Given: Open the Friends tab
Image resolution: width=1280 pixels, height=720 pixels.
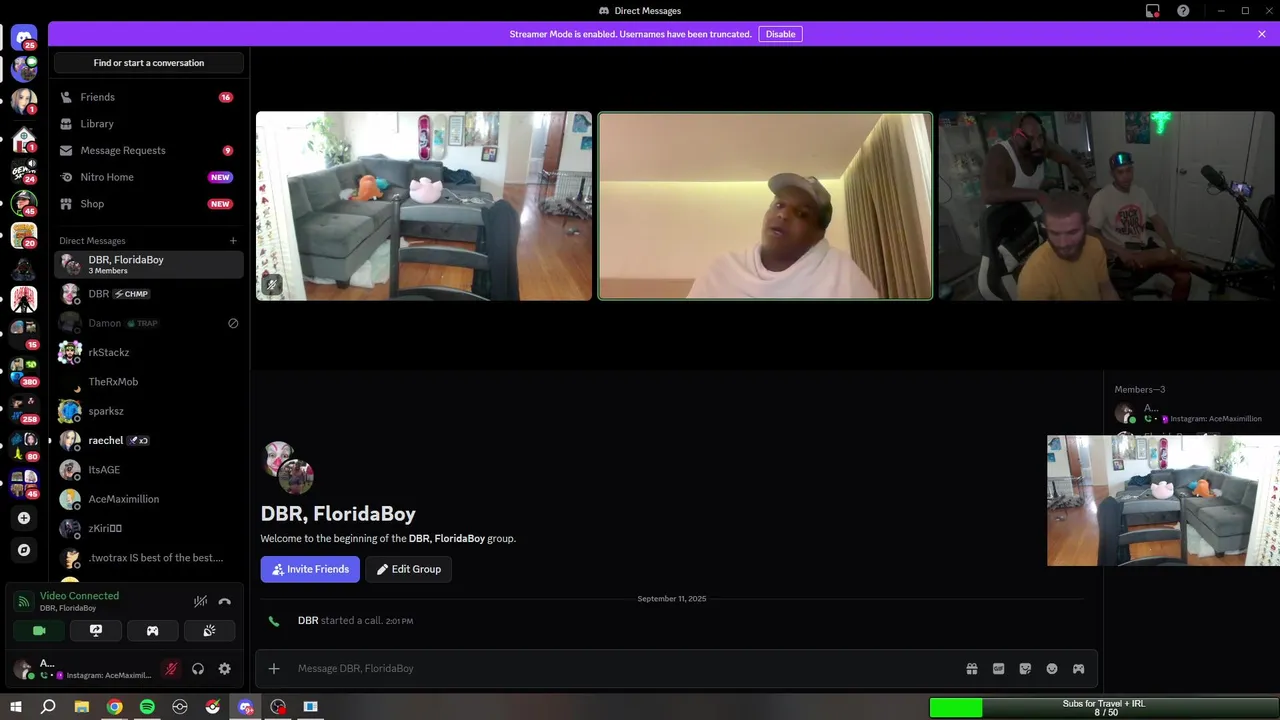Looking at the screenshot, I should point(149,97).
